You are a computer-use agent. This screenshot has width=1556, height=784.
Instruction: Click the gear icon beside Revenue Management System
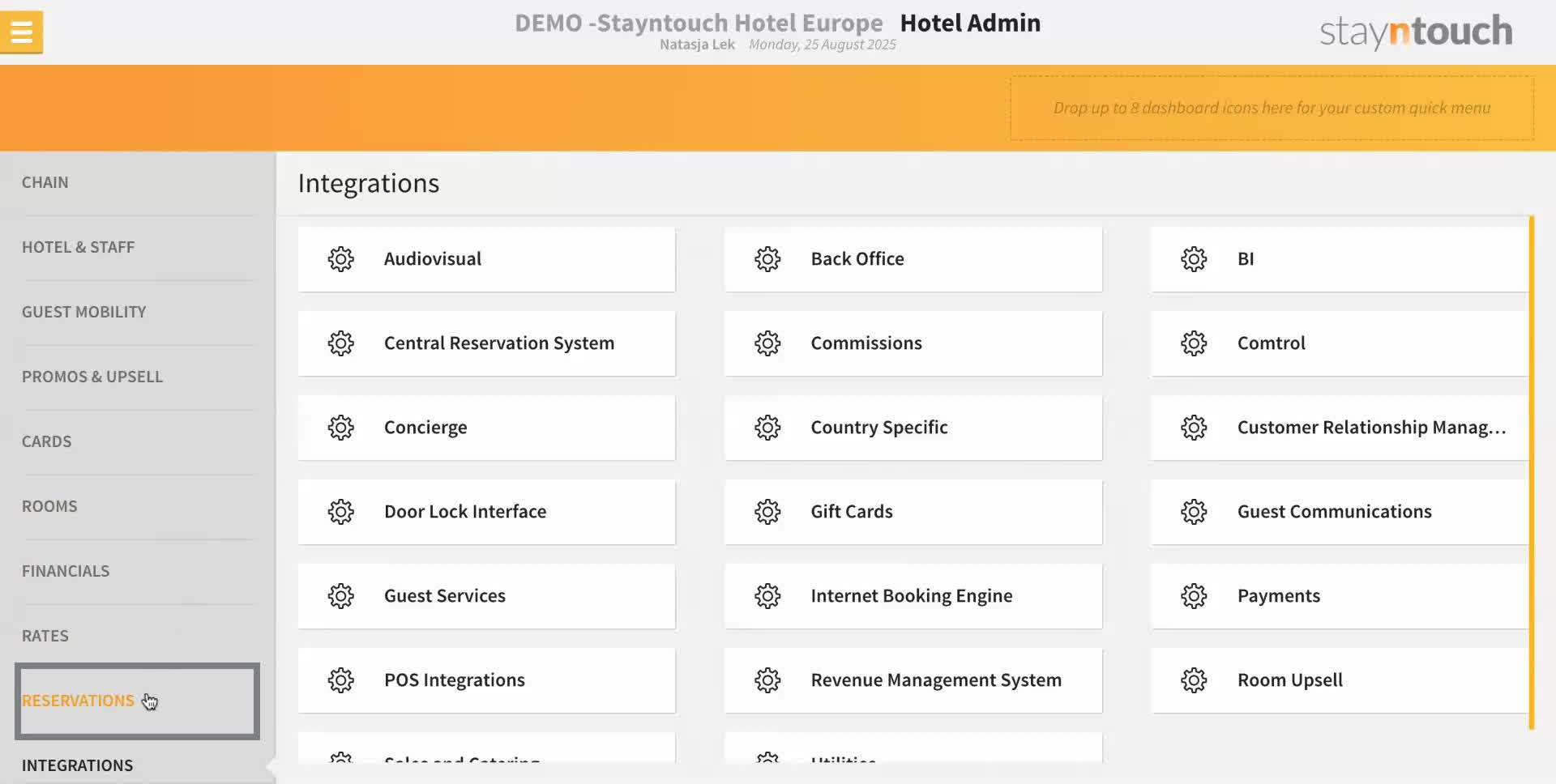(x=767, y=680)
